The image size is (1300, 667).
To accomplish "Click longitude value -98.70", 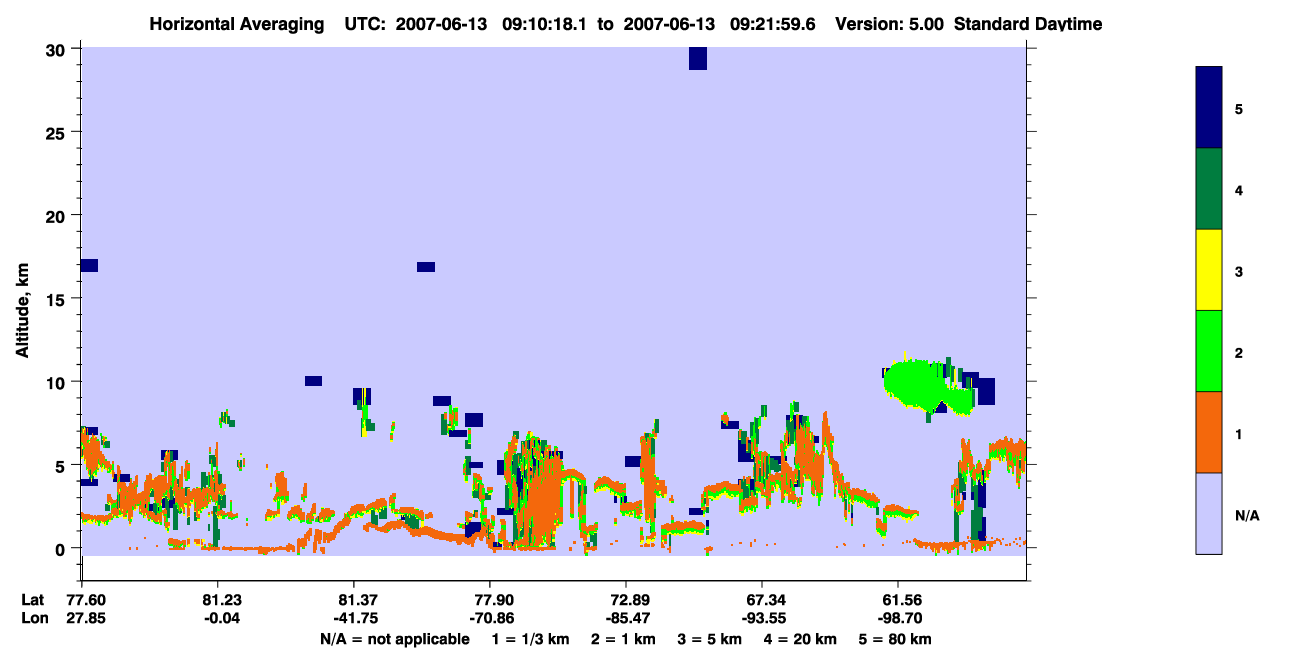I will point(898,618).
